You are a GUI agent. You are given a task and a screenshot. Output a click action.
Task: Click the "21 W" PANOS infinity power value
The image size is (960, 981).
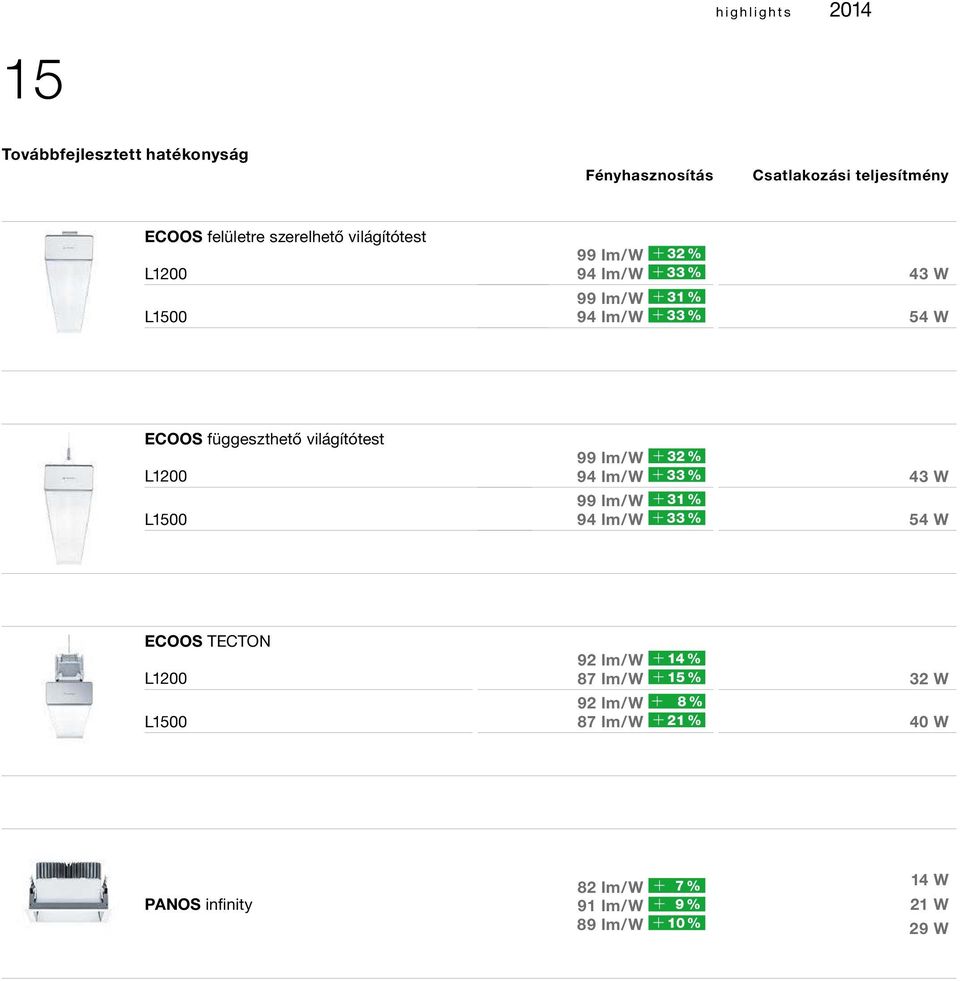pyautogui.click(x=929, y=905)
